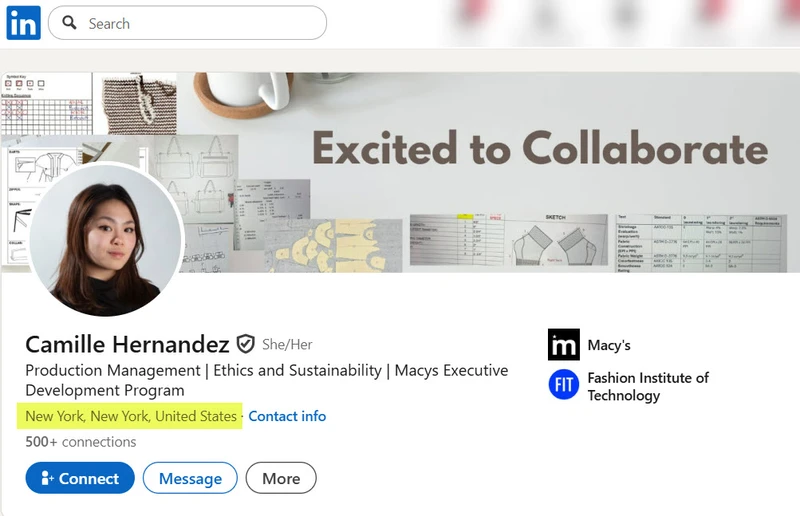This screenshot has height=516, width=800.
Task: Click the She/Her pronouns label
Action: coord(287,345)
